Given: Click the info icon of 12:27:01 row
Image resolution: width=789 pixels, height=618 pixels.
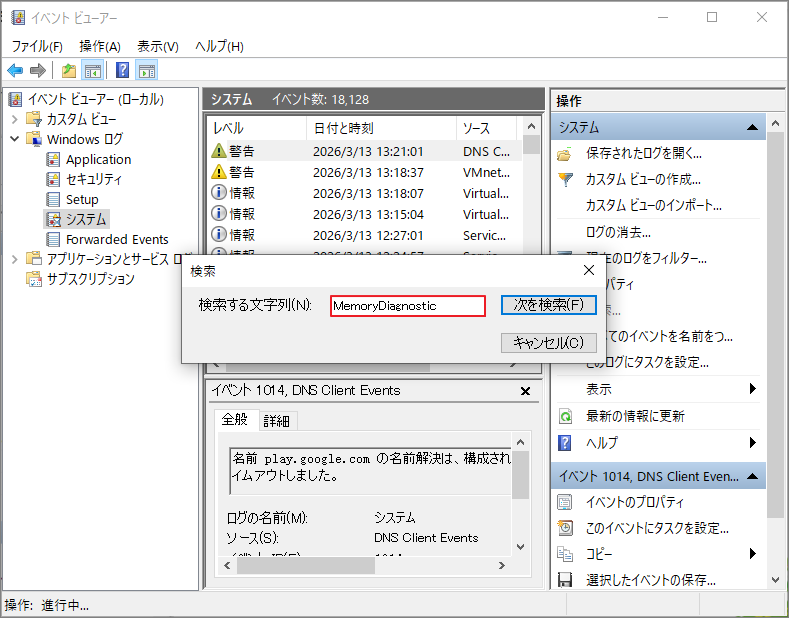Looking at the screenshot, I should point(219,235).
